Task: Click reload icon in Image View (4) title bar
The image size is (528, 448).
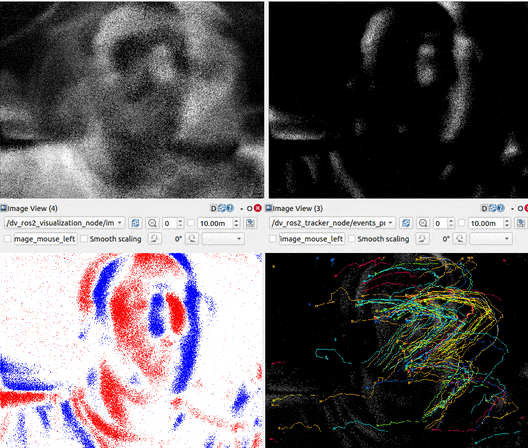Action: (222, 209)
